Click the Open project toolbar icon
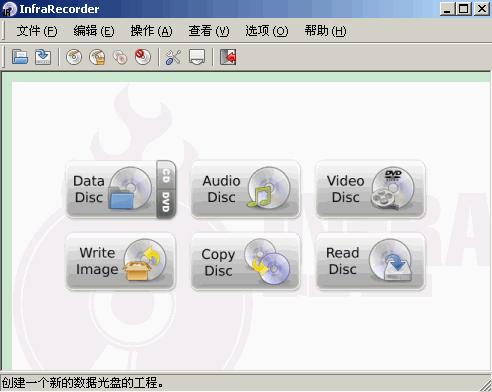 pyautogui.click(x=20, y=57)
